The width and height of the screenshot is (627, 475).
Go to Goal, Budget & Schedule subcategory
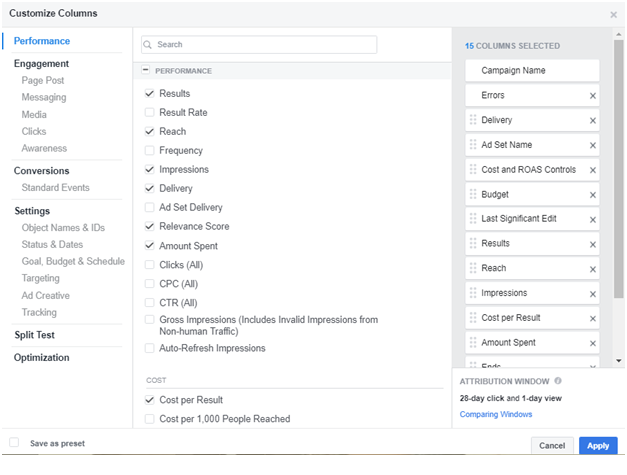pyautogui.click(x=73, y=261)
